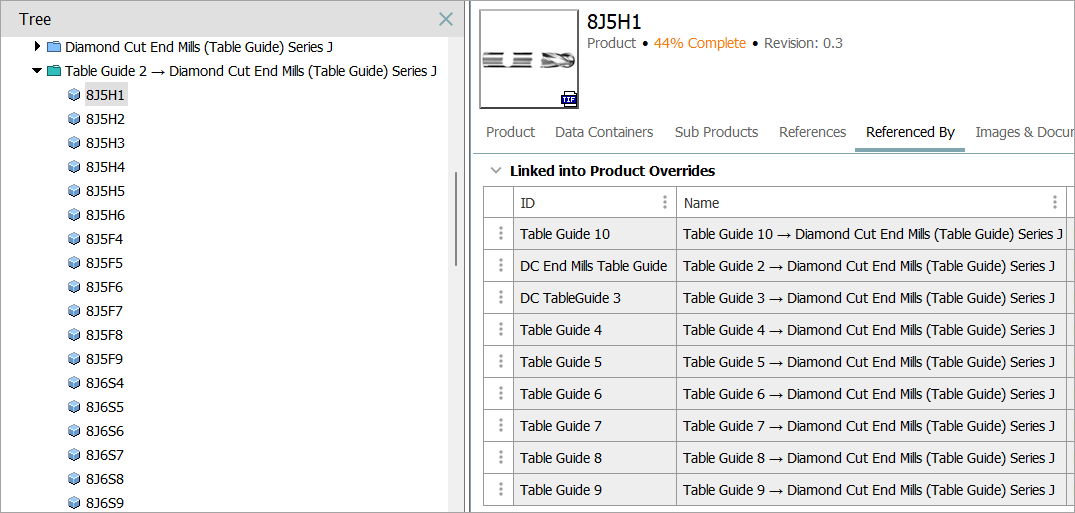This screenshot has height=513, width=1075.
Task: Click the Tree panel vertical scrollbar
Action: pyautogui.click(x=456, y=218)
